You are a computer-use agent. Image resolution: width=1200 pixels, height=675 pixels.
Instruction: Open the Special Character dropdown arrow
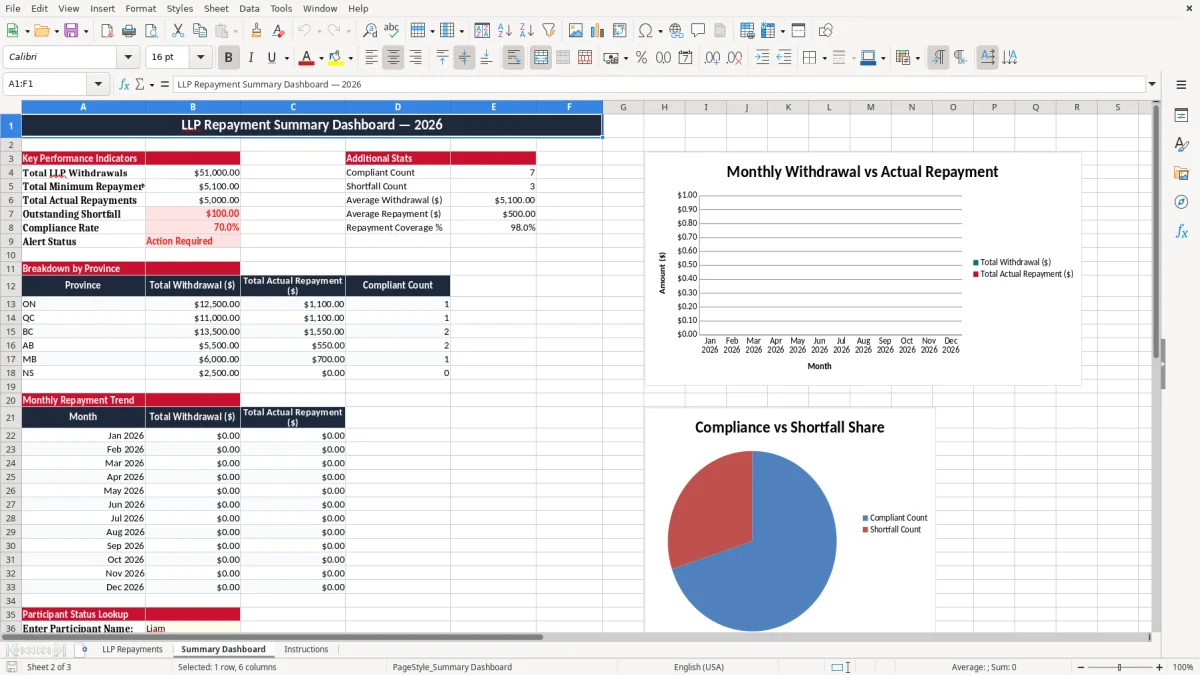(660, 31)
